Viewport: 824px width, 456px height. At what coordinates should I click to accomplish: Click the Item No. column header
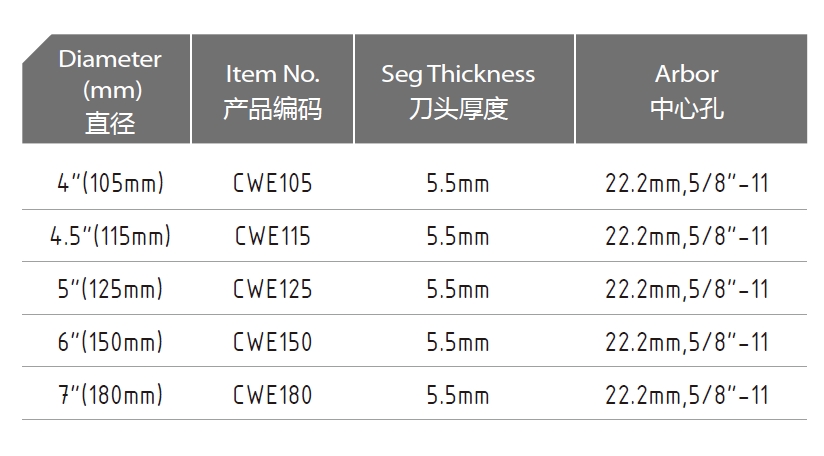pyautogui.click(x=273, y=89)
